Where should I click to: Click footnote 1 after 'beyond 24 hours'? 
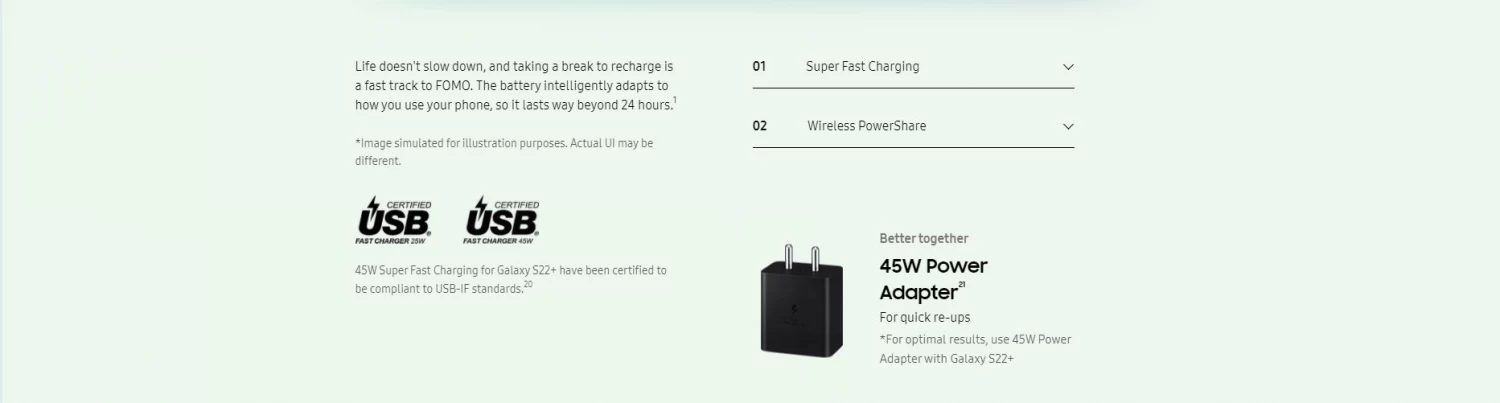[675, 99]
